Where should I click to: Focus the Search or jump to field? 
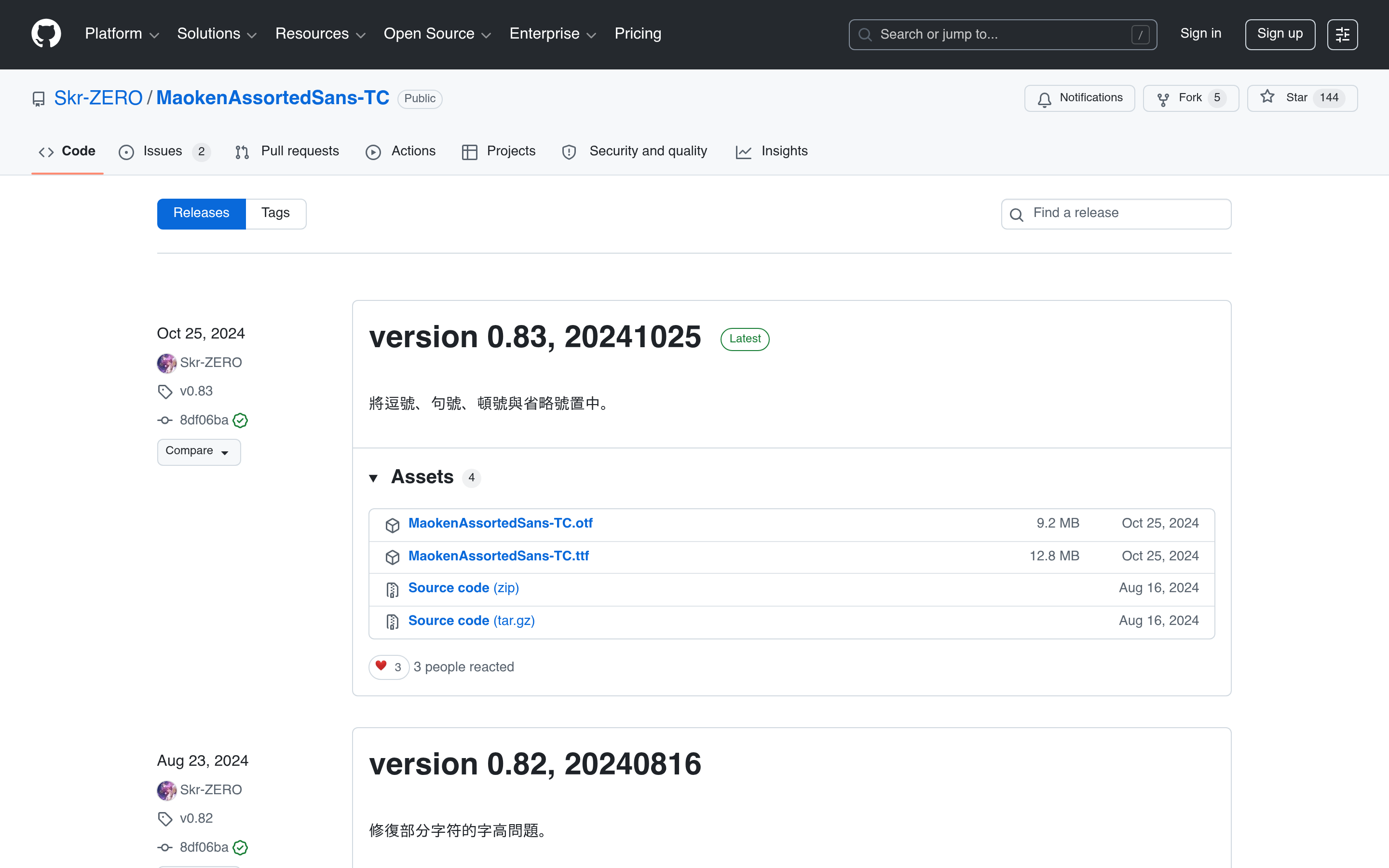click(1002, 34)
